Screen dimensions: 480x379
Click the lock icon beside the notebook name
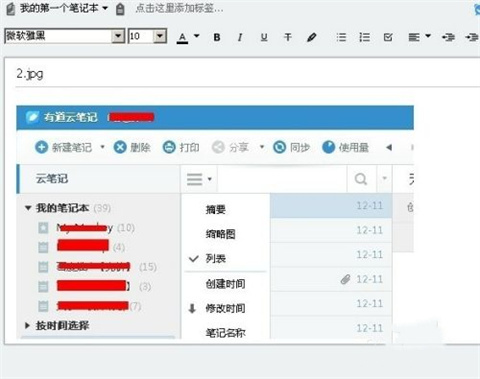[120, 9]
